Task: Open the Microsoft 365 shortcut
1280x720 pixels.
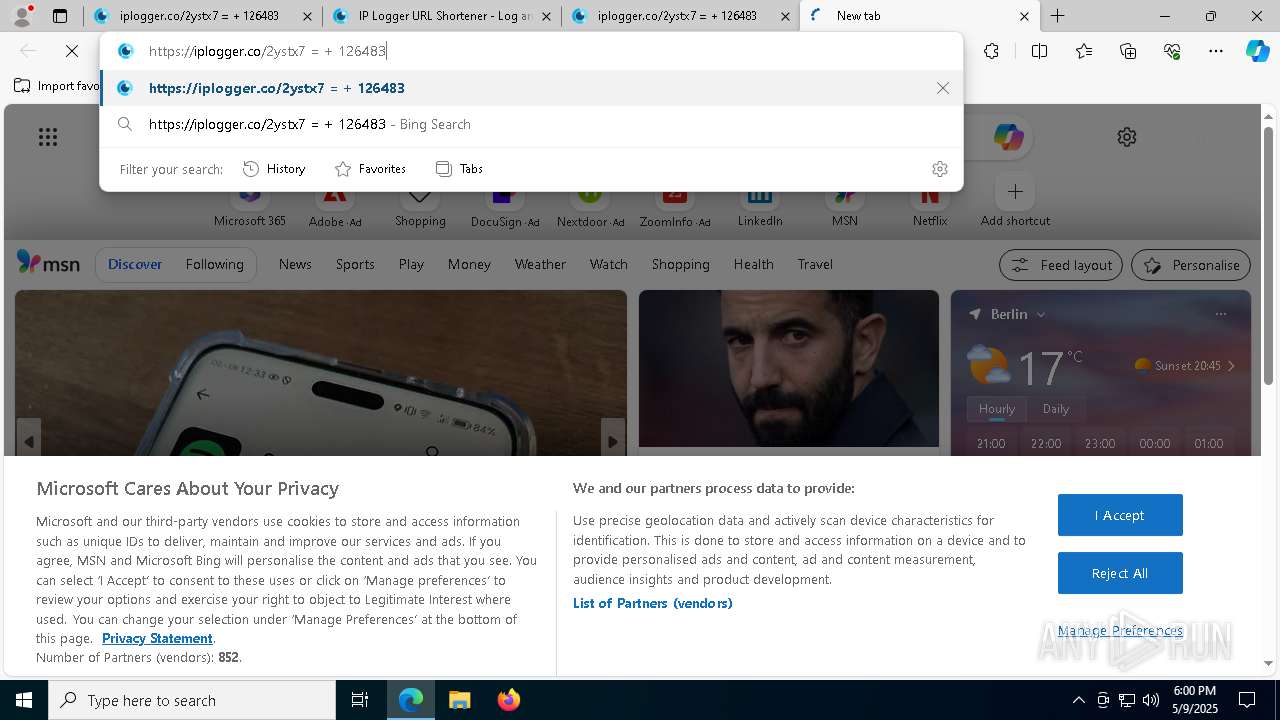Action: pyautogui.click(x=250, y=207)
